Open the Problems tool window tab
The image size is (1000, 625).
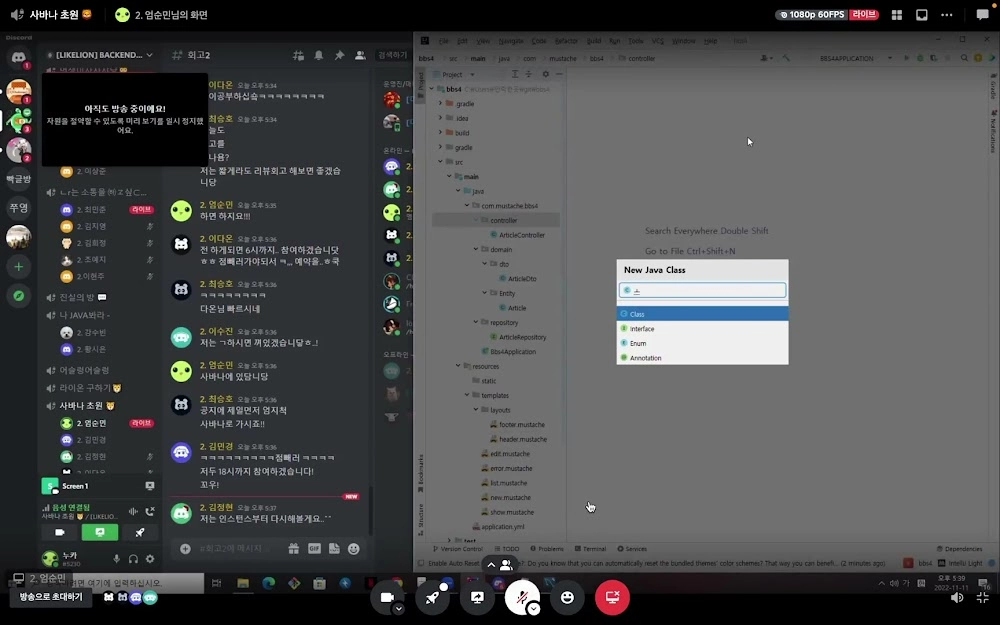pos(547,548)
